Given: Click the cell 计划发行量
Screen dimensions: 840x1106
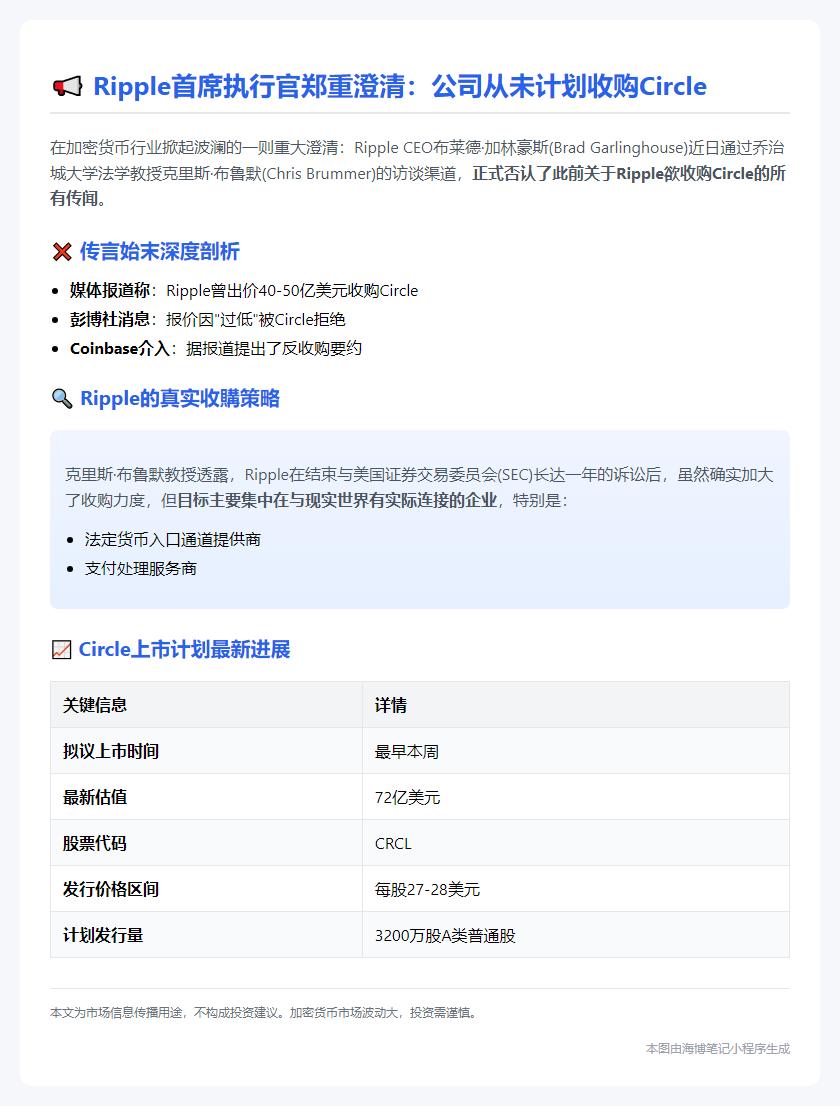Looking at the screenshot, I should pyautogui.click(x=207, y=935).
